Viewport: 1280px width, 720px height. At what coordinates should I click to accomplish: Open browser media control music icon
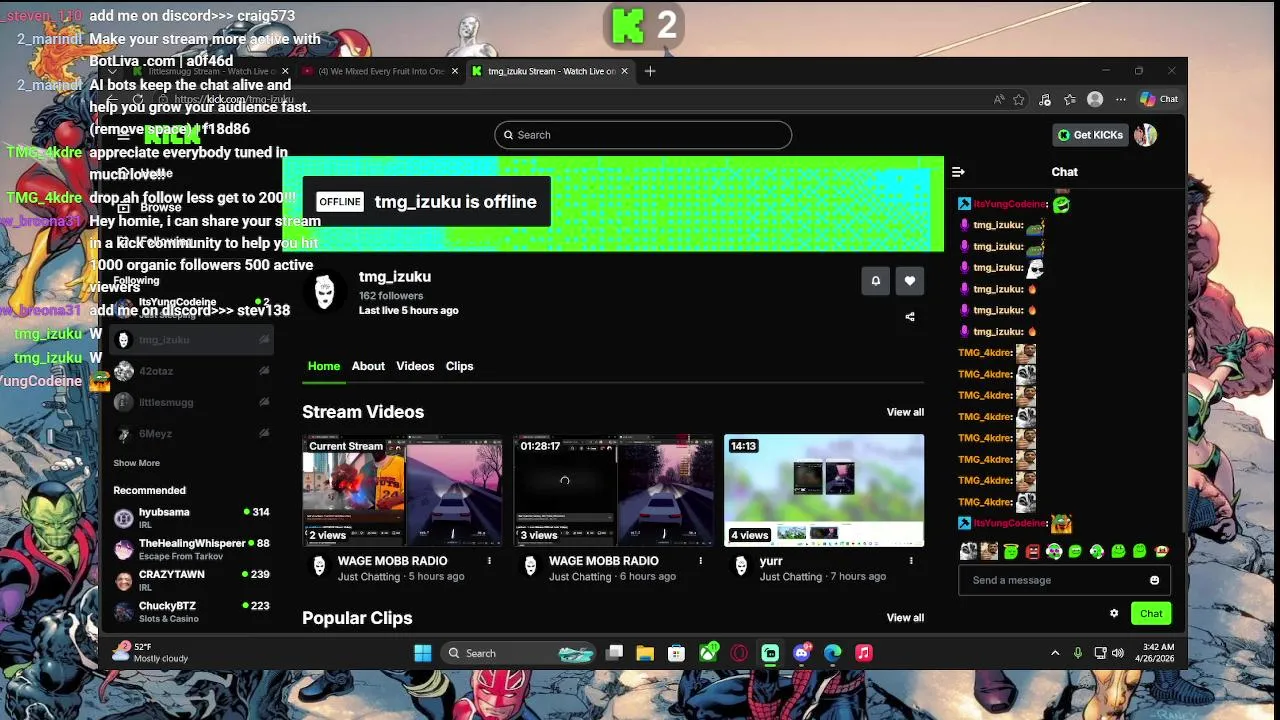pos(1045,99)
